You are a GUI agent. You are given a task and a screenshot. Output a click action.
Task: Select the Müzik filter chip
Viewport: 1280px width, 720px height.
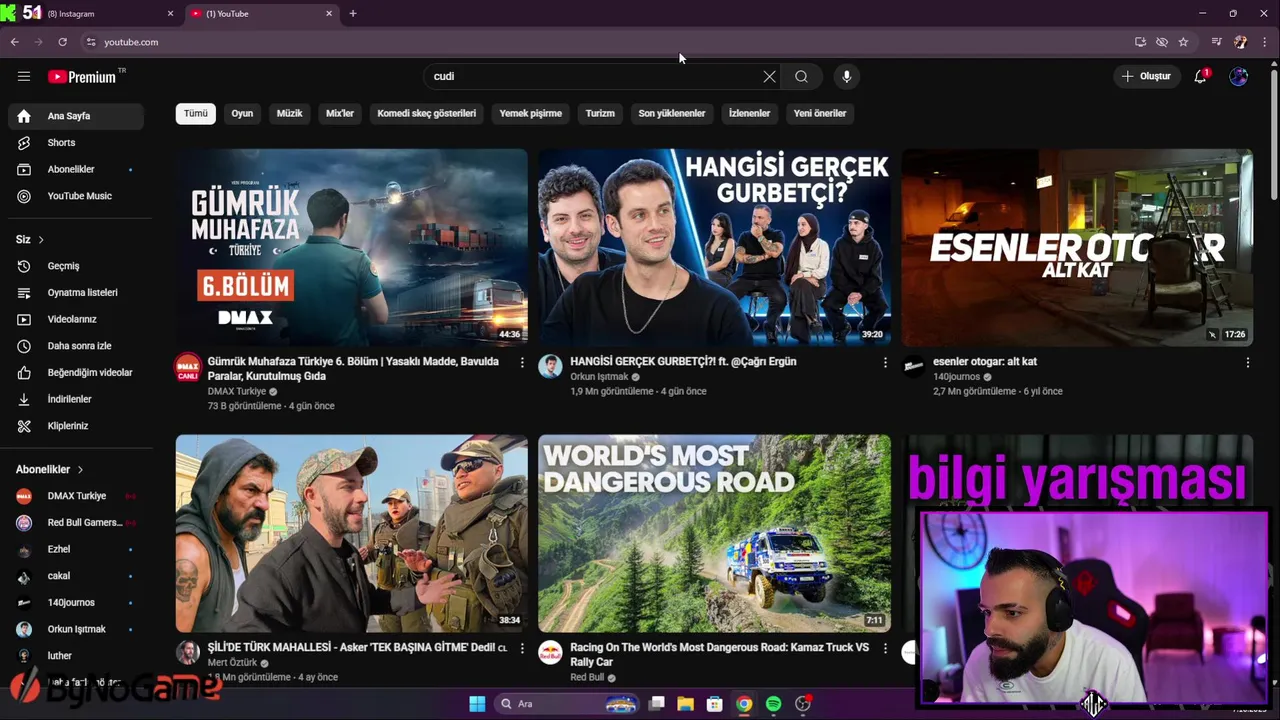coord(289,113)
